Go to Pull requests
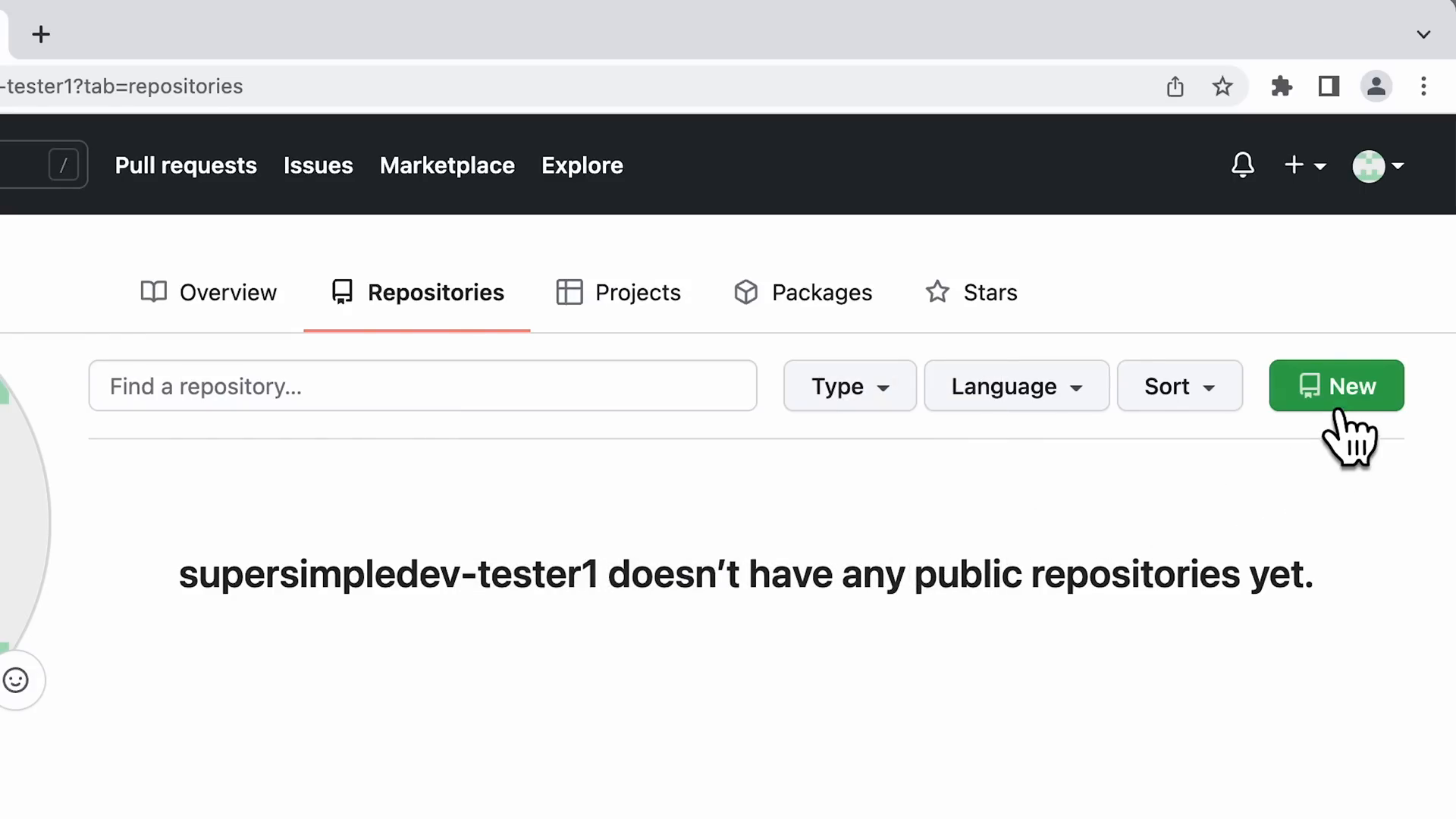Viewport: 1456px width, 819px height. click(186, 165)
